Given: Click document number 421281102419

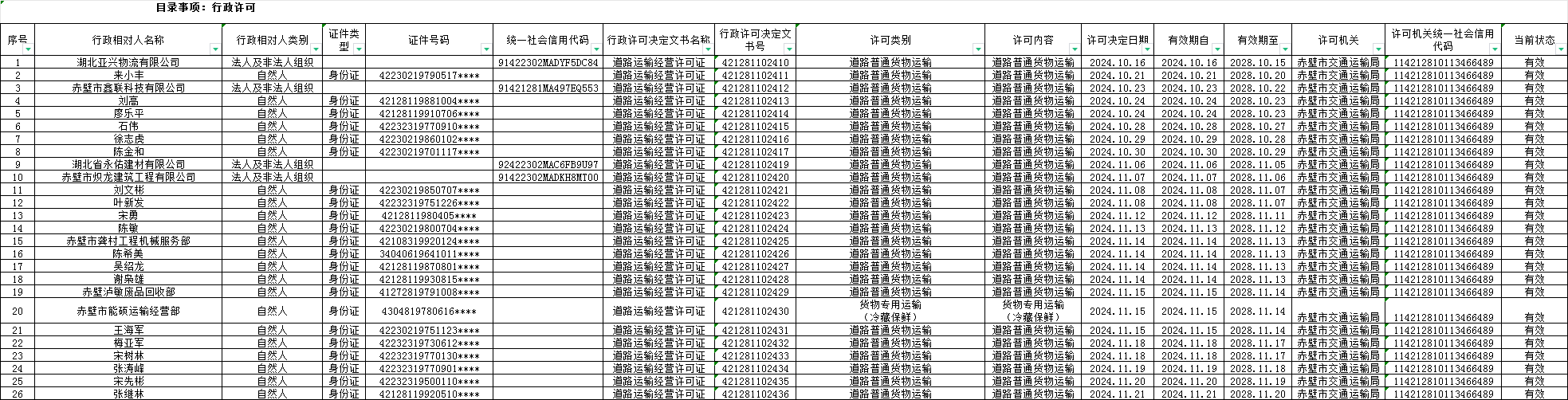Looking at the screenshot, I should 756,164.
